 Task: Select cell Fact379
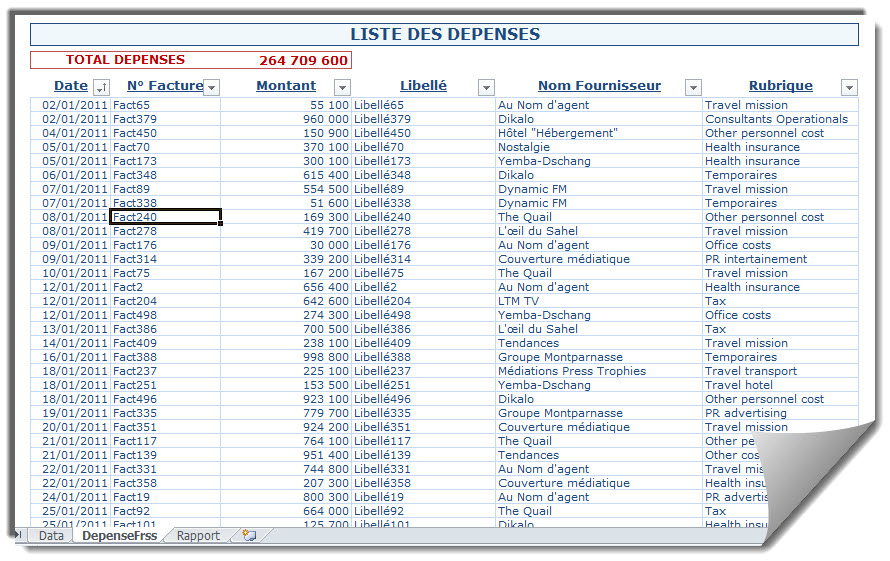click(165, 119)
